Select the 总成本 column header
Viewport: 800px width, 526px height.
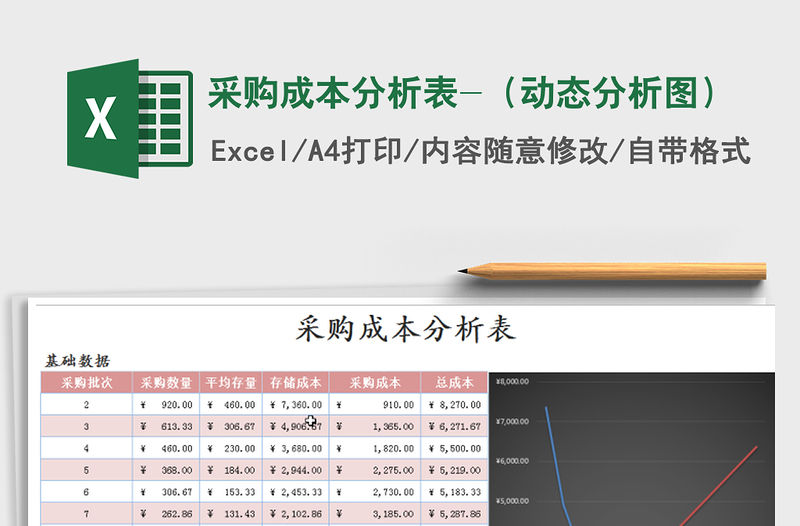coord(453,382)
